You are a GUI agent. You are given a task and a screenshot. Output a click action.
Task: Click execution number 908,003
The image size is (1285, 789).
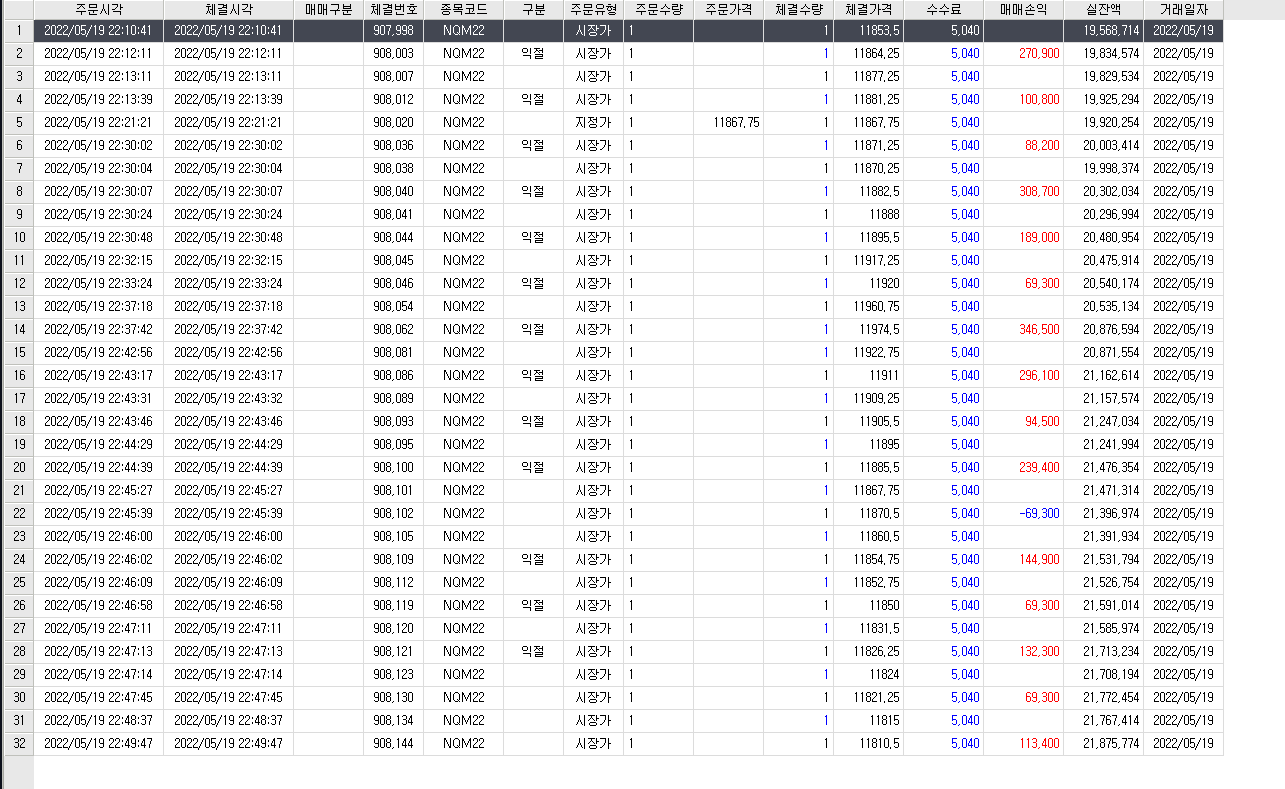(x=393, y=53)
